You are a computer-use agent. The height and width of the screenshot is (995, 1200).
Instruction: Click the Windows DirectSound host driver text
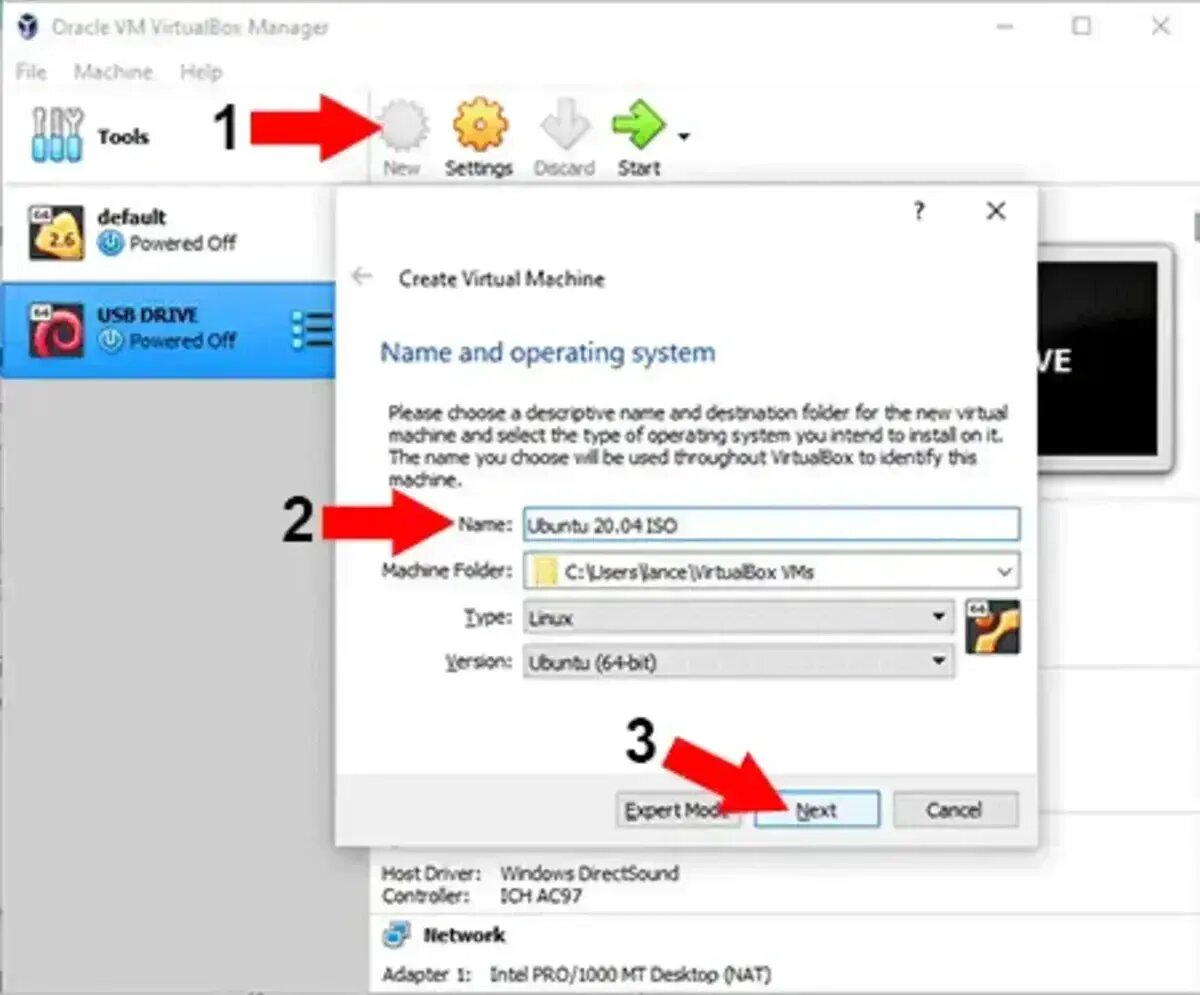pos(589,873)
